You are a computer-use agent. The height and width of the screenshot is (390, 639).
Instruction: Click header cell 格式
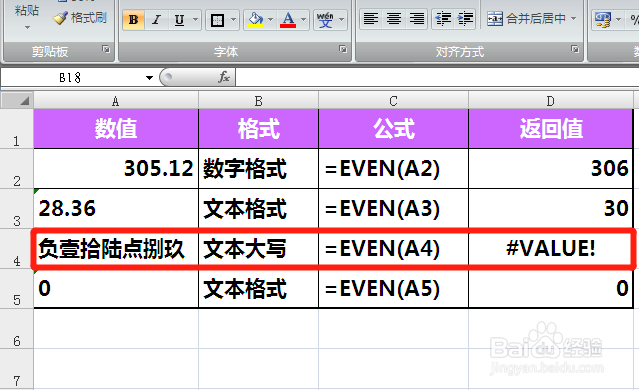pos(258,129)
